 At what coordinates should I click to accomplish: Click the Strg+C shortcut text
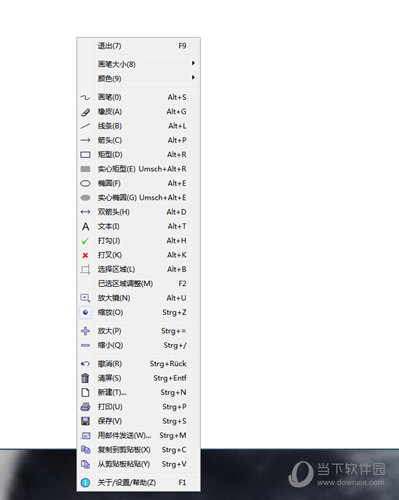click(174, 450)
